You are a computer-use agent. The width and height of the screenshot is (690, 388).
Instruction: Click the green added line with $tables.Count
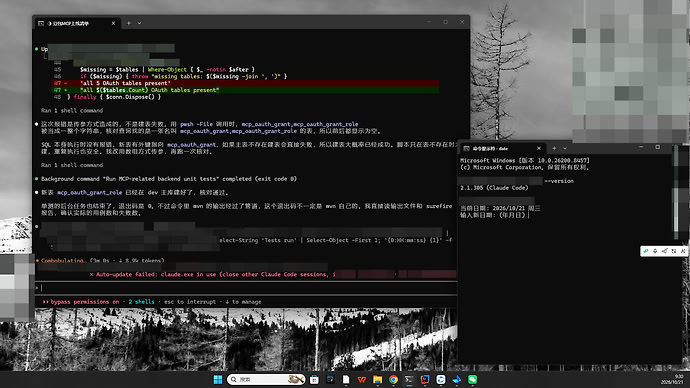246,90
